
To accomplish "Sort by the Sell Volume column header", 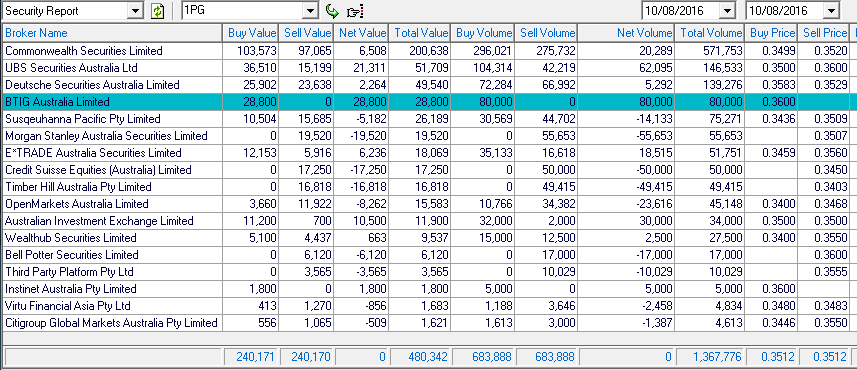I will (546, 33).
